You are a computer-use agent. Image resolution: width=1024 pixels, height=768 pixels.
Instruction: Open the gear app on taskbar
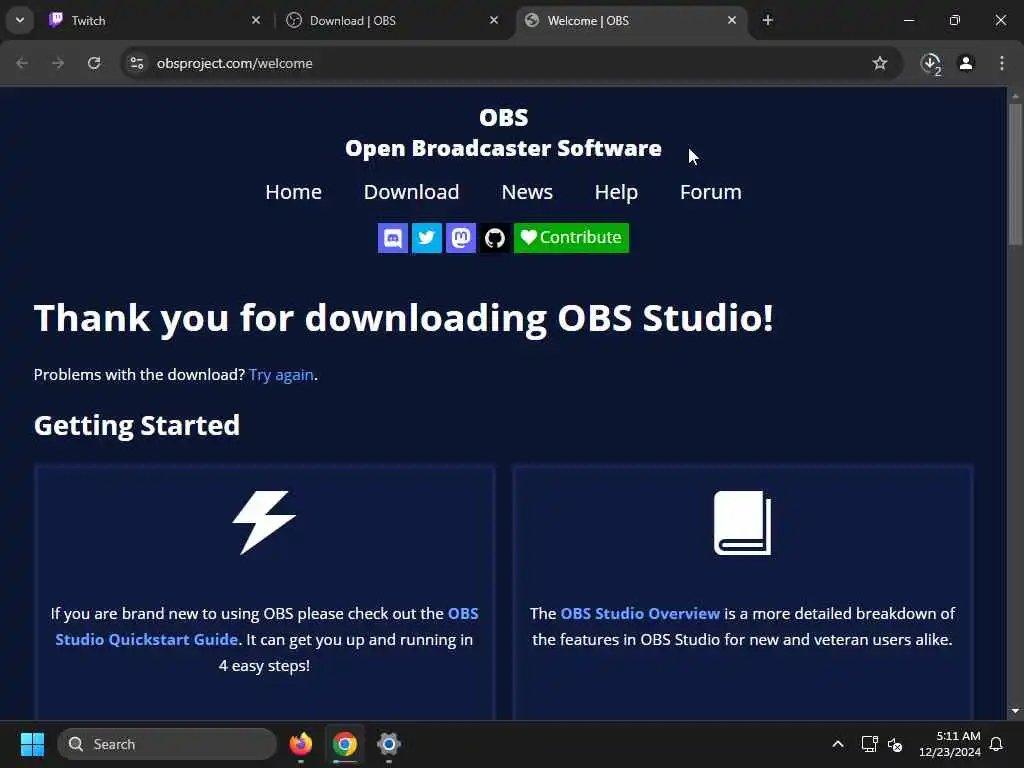[x=389, y=744]
